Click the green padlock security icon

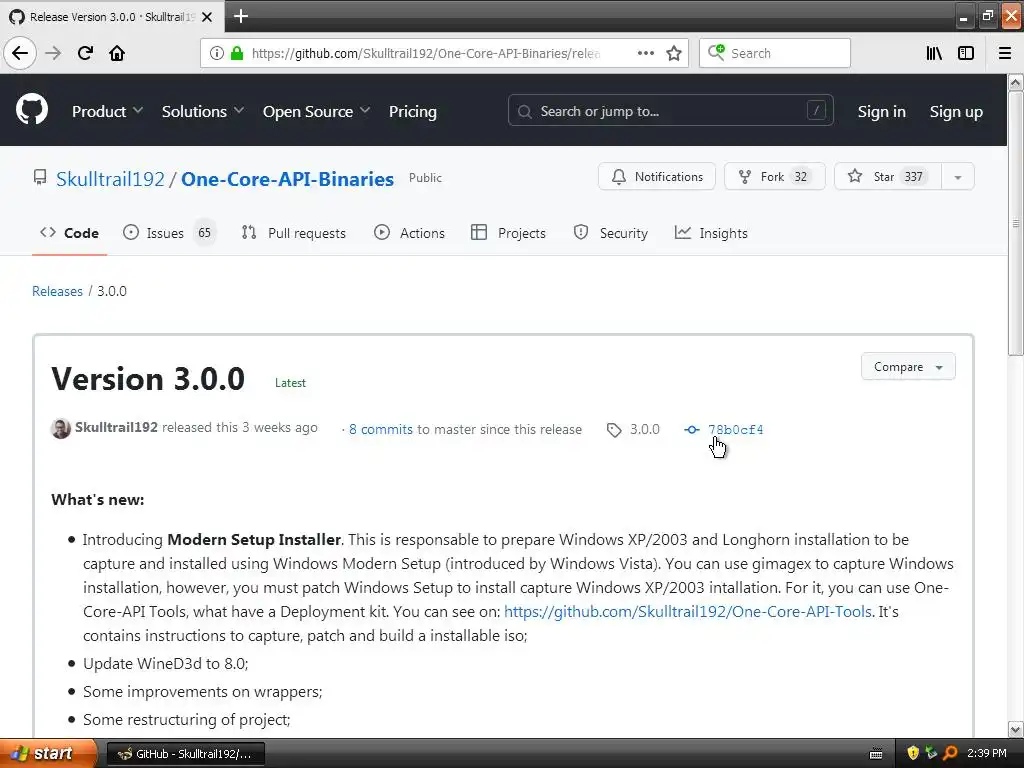[x=237, y=53]
